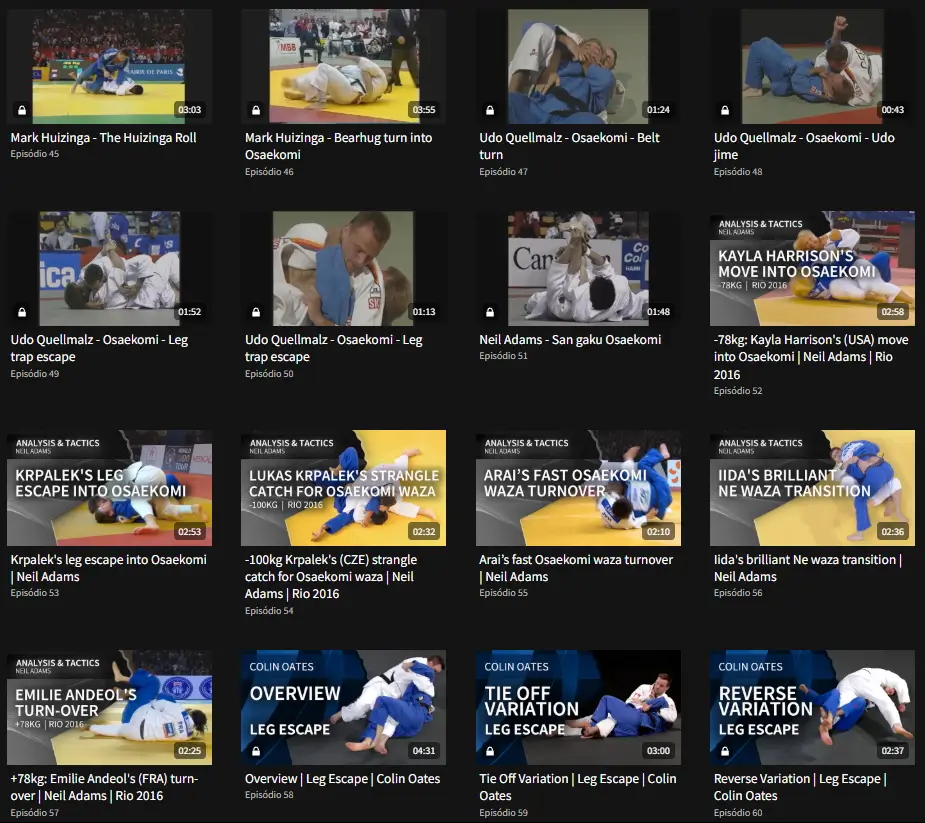Open Lukas Krpalek's Strangle Catch thumbnail
Screen dimensions: 925x823
(343, 488)
